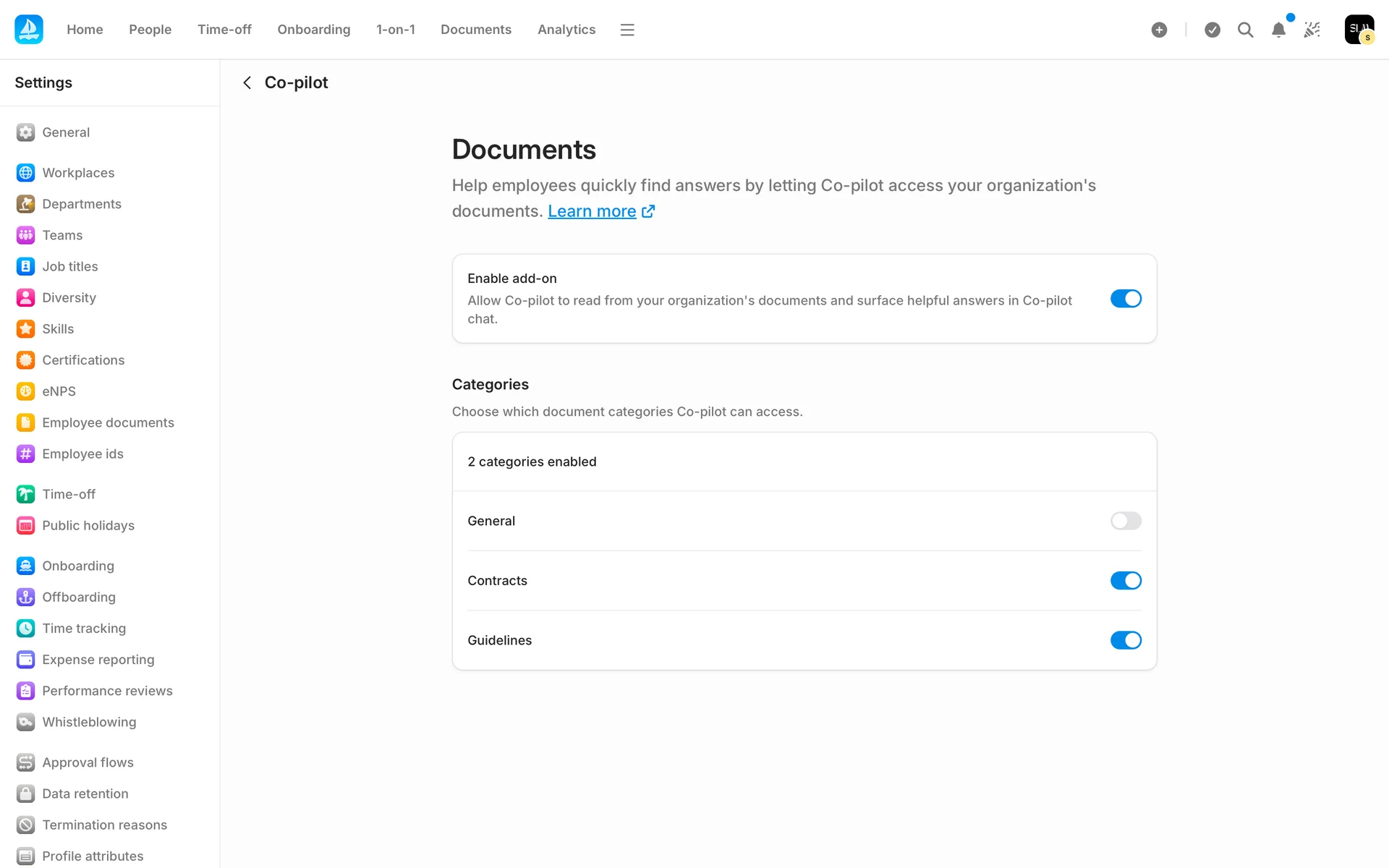Disable the Enable add-on toggle
This screenshot has width=1389, height=868.
click(x=1126, y=299)
